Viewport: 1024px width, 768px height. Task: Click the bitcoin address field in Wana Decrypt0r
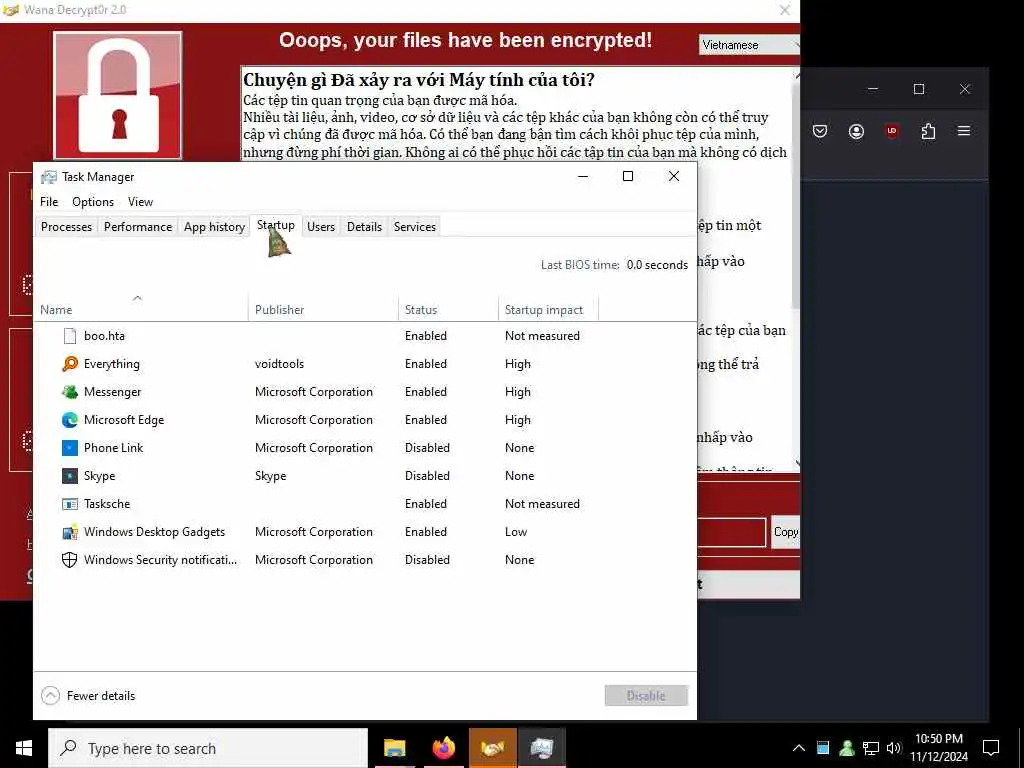point(731,532)
